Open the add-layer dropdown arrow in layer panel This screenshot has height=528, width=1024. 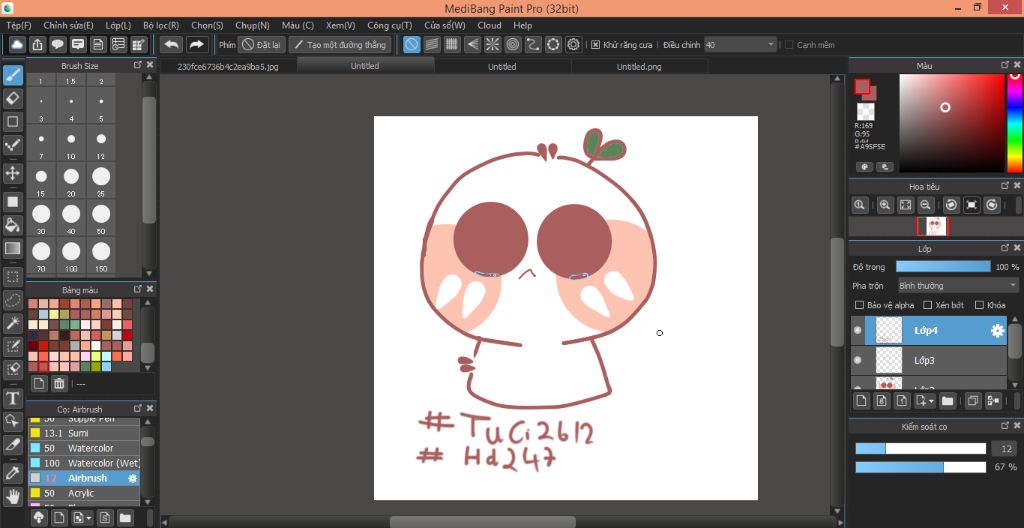click(x=930, y=401)
